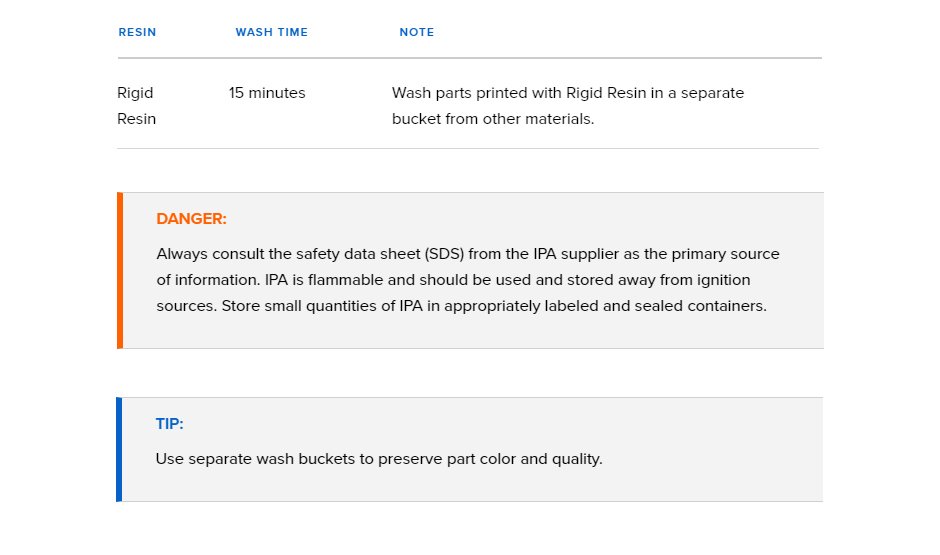
Task: Click the 15 minutes wash time cell
Action: (267, 93)
